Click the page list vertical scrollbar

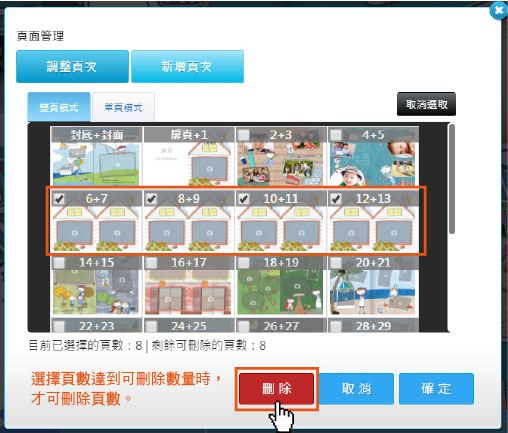point(452,179)
